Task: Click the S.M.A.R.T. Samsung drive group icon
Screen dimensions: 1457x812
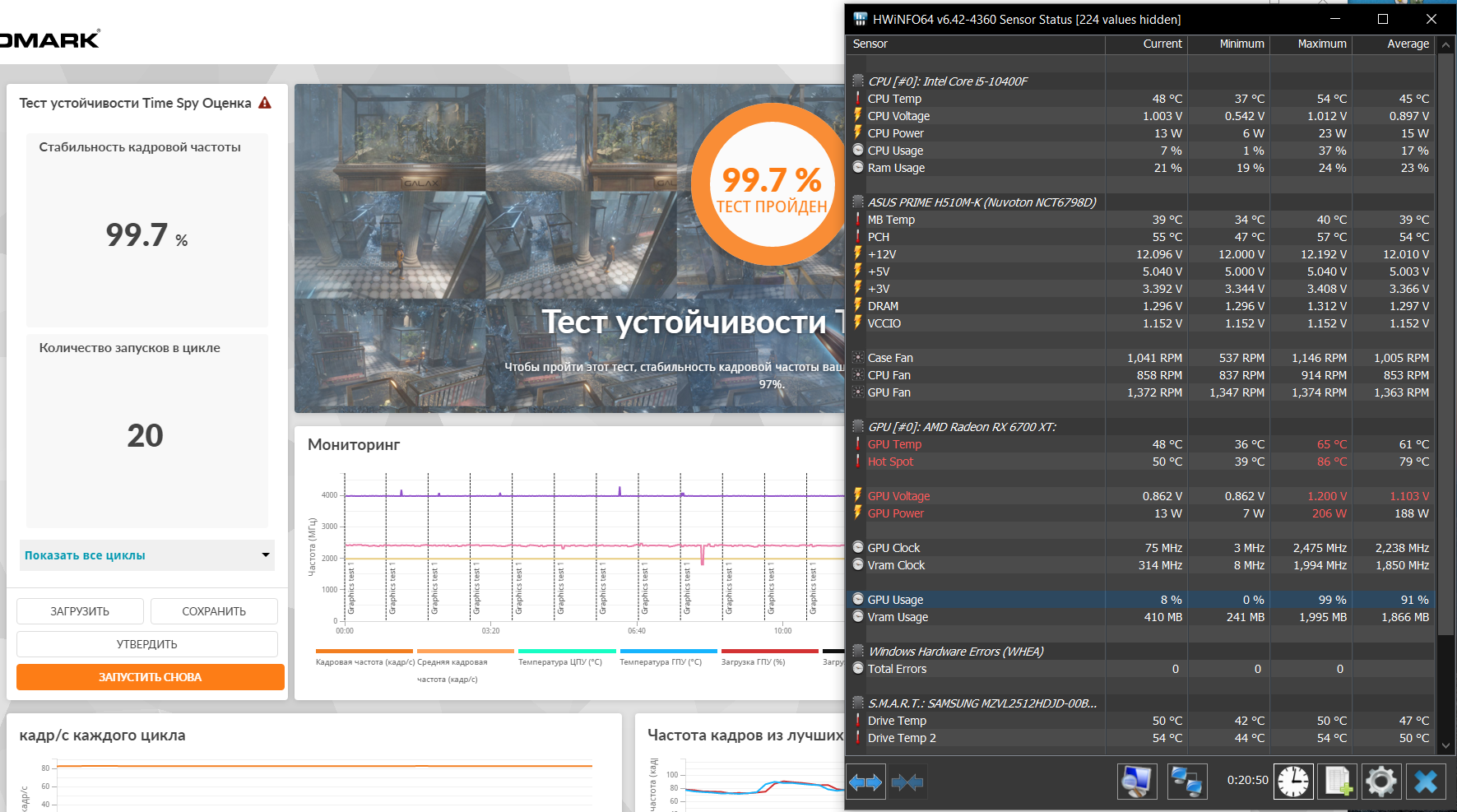Action: click(x=858, y=703)
